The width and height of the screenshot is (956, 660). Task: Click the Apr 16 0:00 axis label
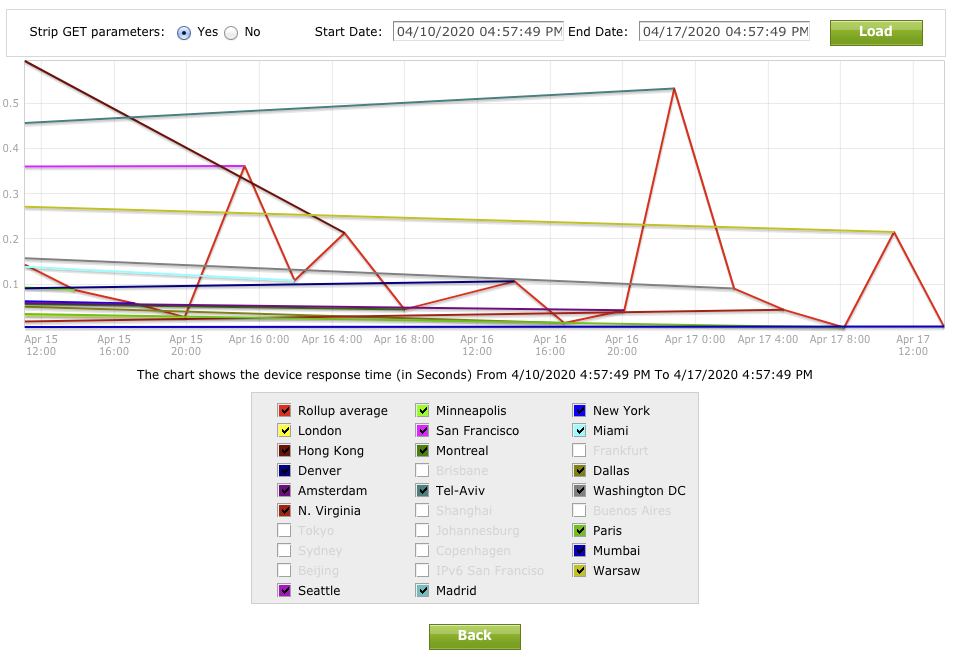(x=259, y=339)
